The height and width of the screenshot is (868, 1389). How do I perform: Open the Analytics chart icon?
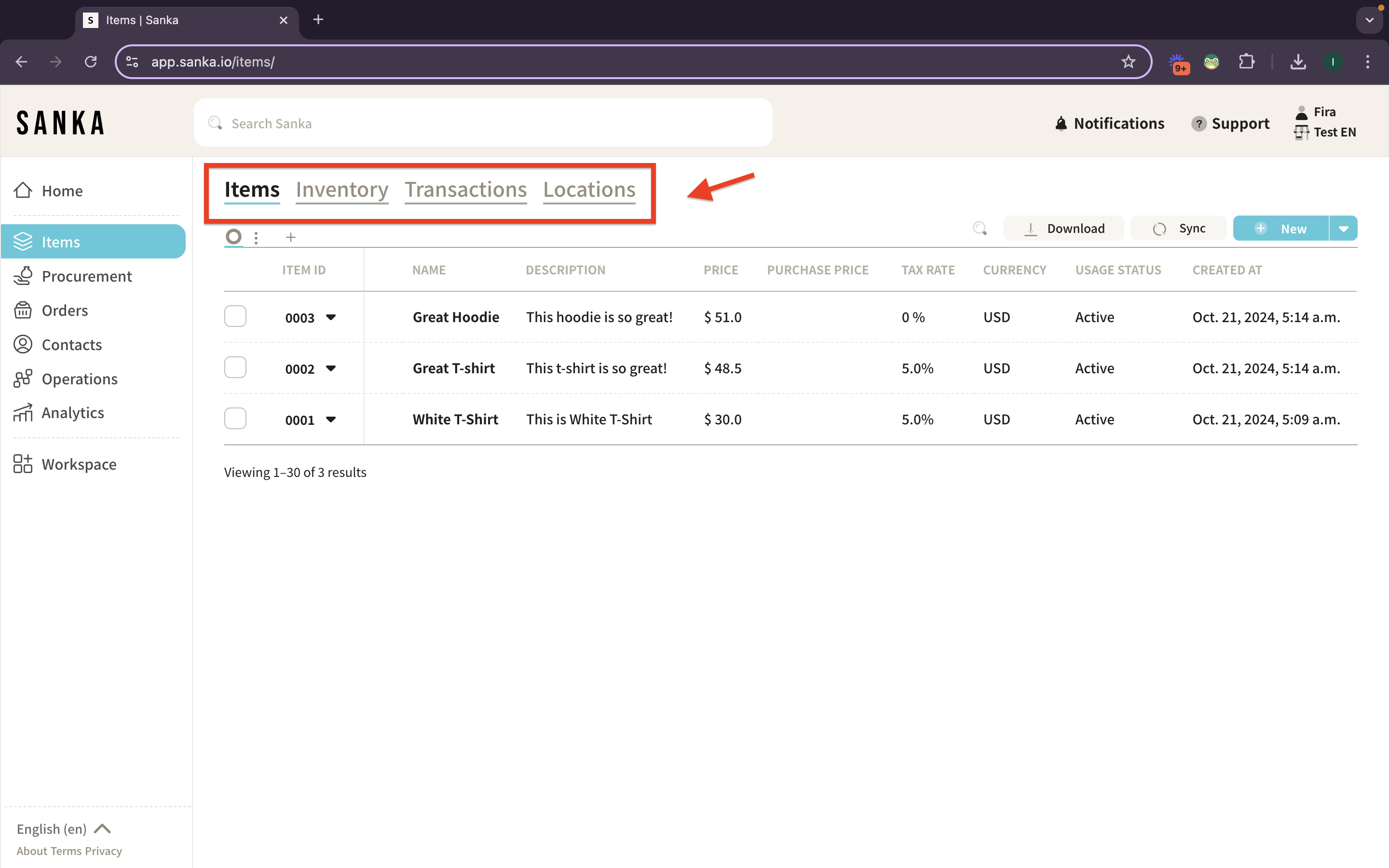[23, 413]
